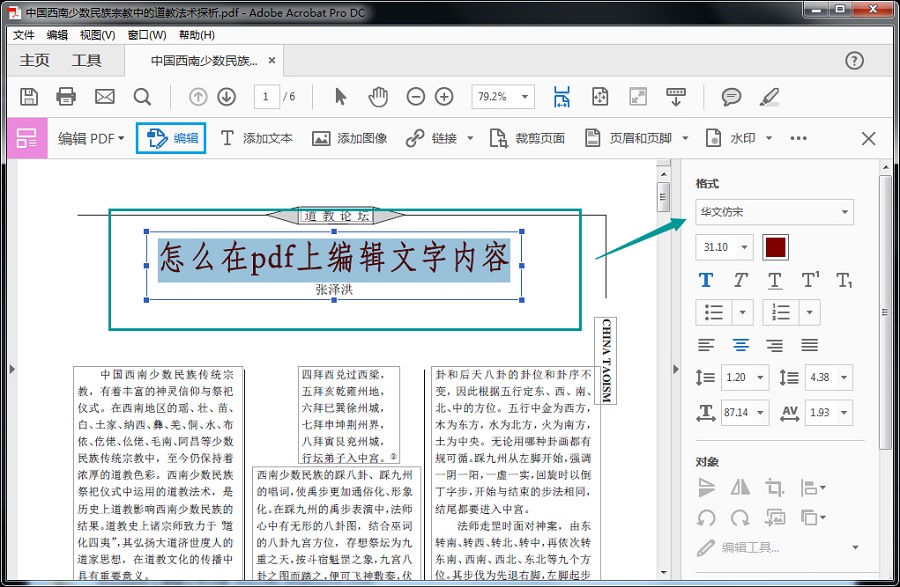The image size is (900, 587).
Task: Click 添加图像 to add image
Action: [350, 138]
